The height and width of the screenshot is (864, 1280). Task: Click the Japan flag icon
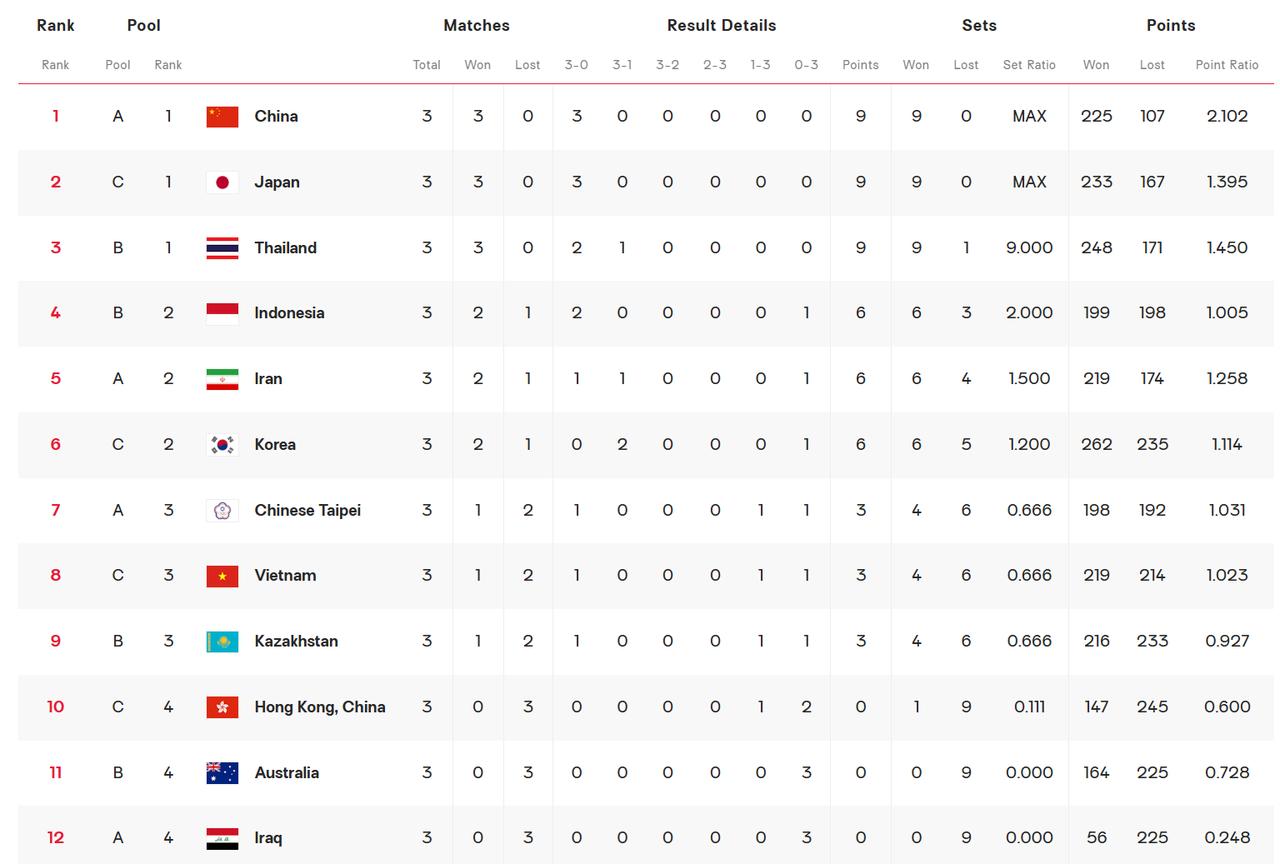point(222,182)
